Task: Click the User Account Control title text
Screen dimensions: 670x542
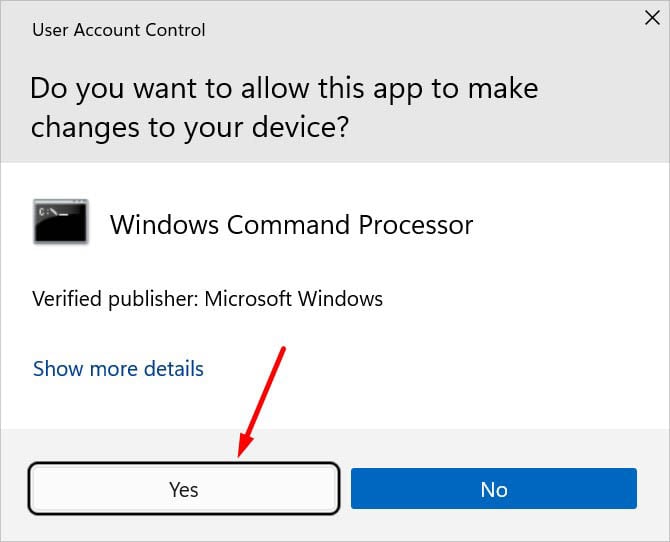Action: tap(118, 30)
